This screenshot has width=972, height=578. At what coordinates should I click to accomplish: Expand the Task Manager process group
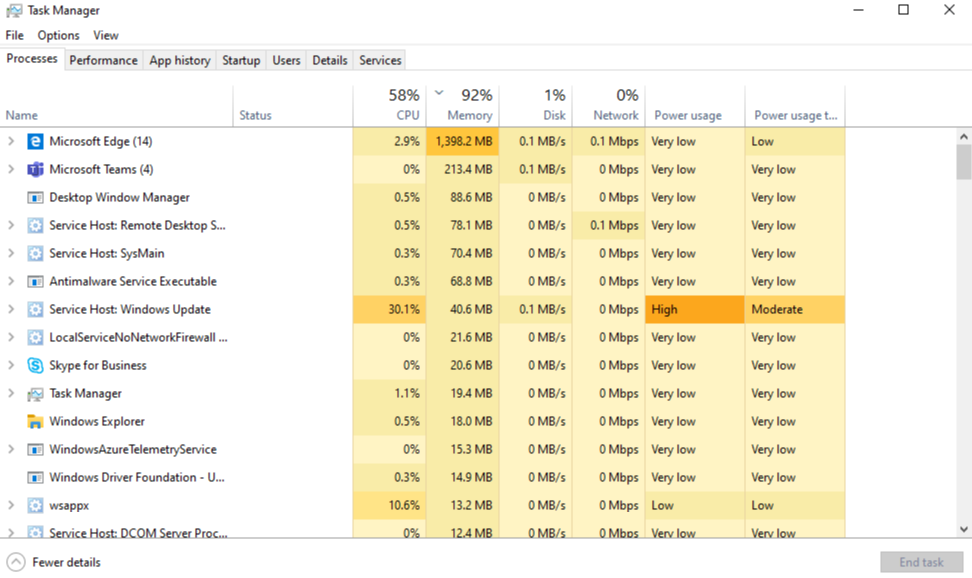click(x=11, y=393)
